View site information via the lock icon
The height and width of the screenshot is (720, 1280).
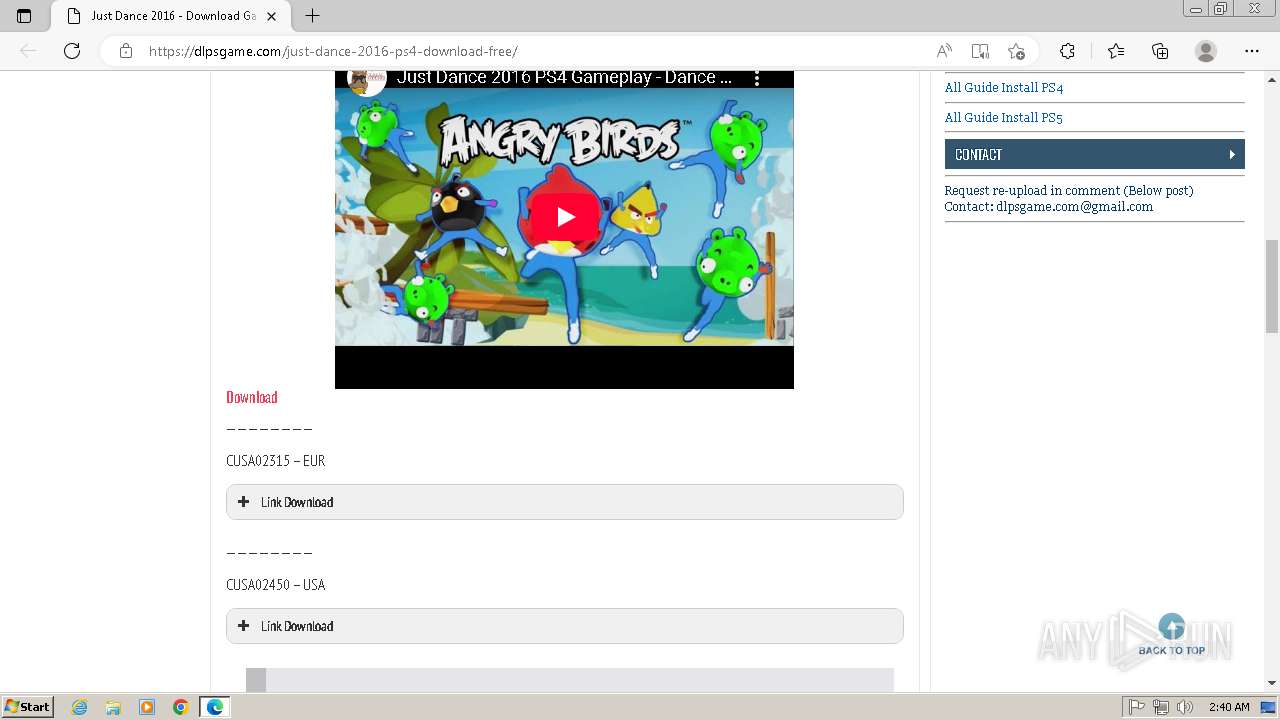pyautogui.click(x=125, y=51)
